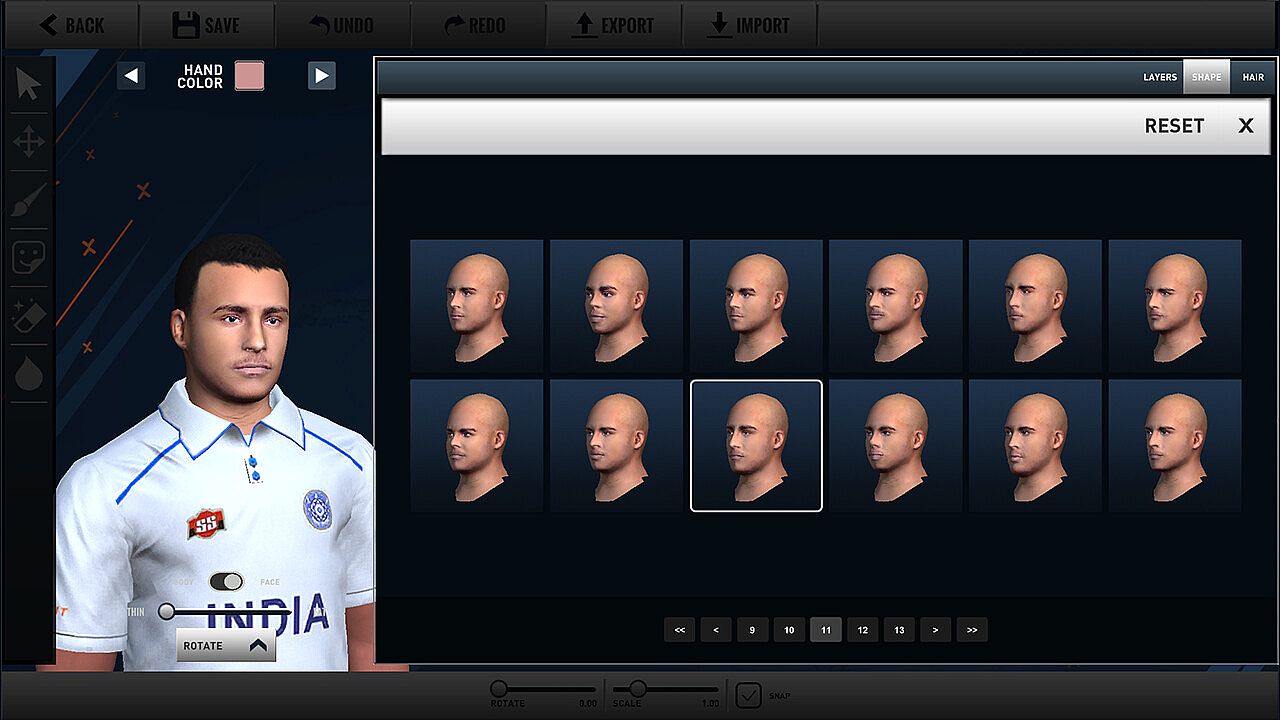The width and height of the screenshot is (1280, 720).
Task: Open page 9 of head shapes
Action: point(752,630)
